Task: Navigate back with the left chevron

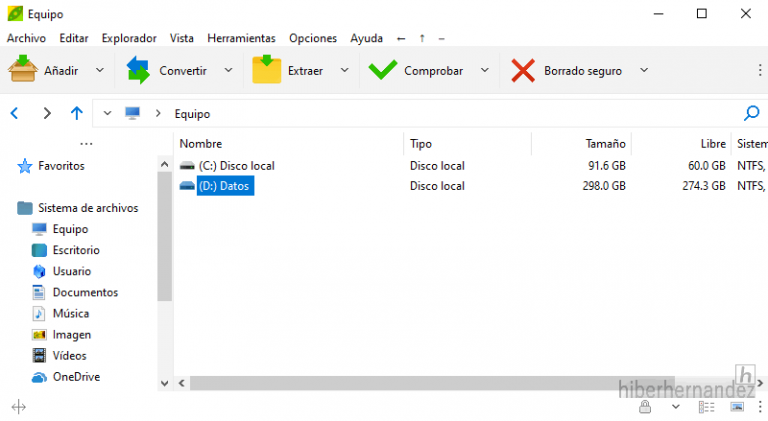Action: 14,113
